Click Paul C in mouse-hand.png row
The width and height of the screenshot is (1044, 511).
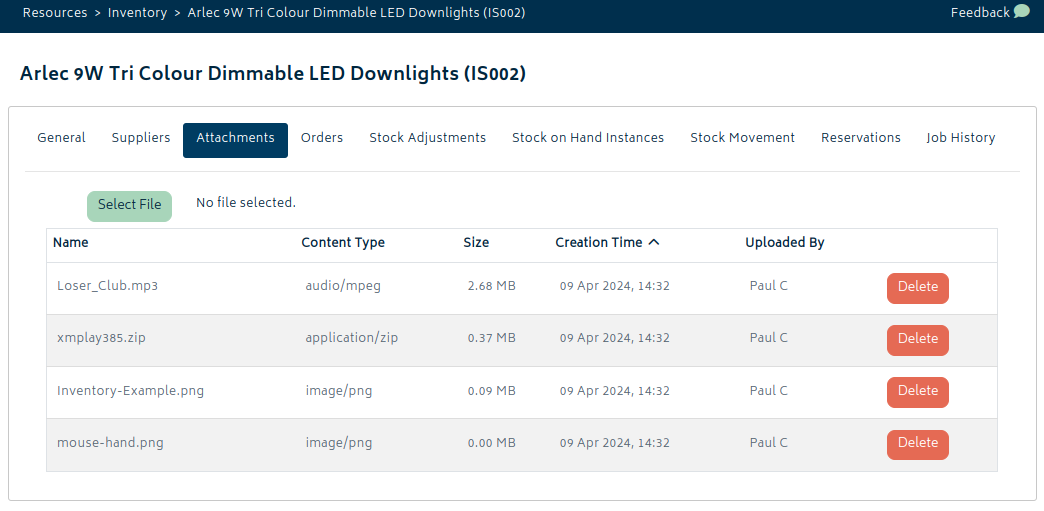(x=768, y=442)
